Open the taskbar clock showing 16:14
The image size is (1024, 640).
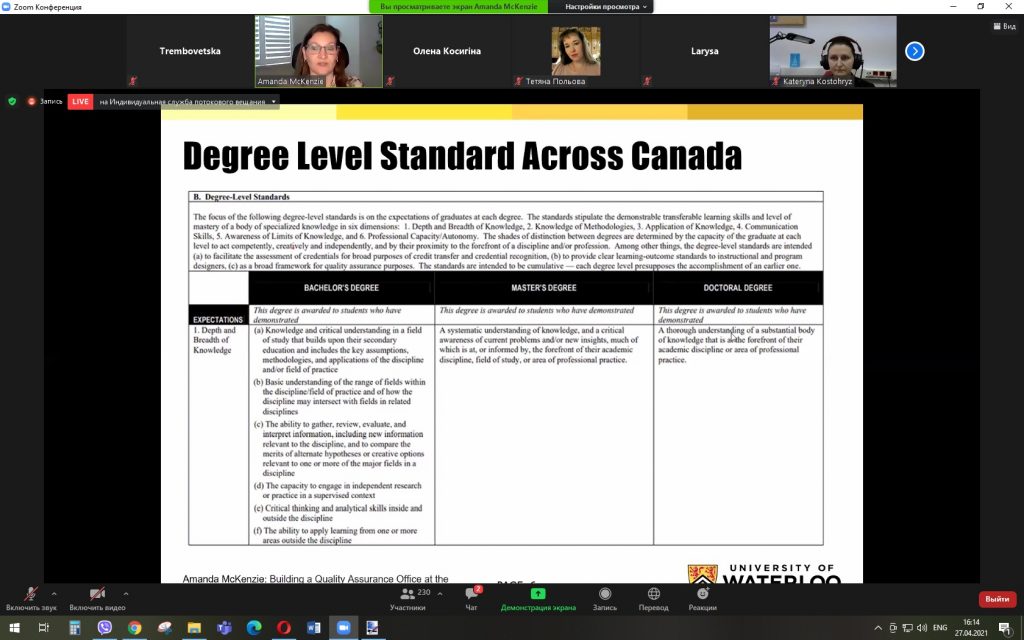tap(971, 628)
